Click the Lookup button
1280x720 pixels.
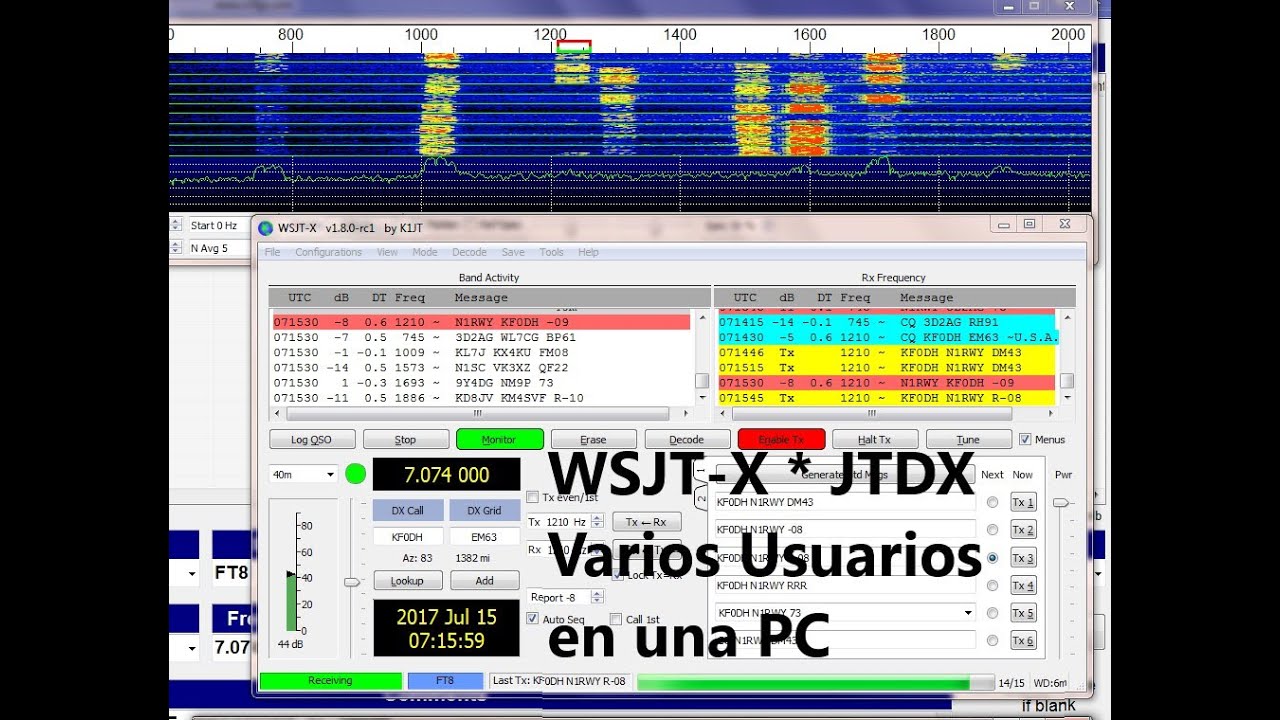point(408,580)
